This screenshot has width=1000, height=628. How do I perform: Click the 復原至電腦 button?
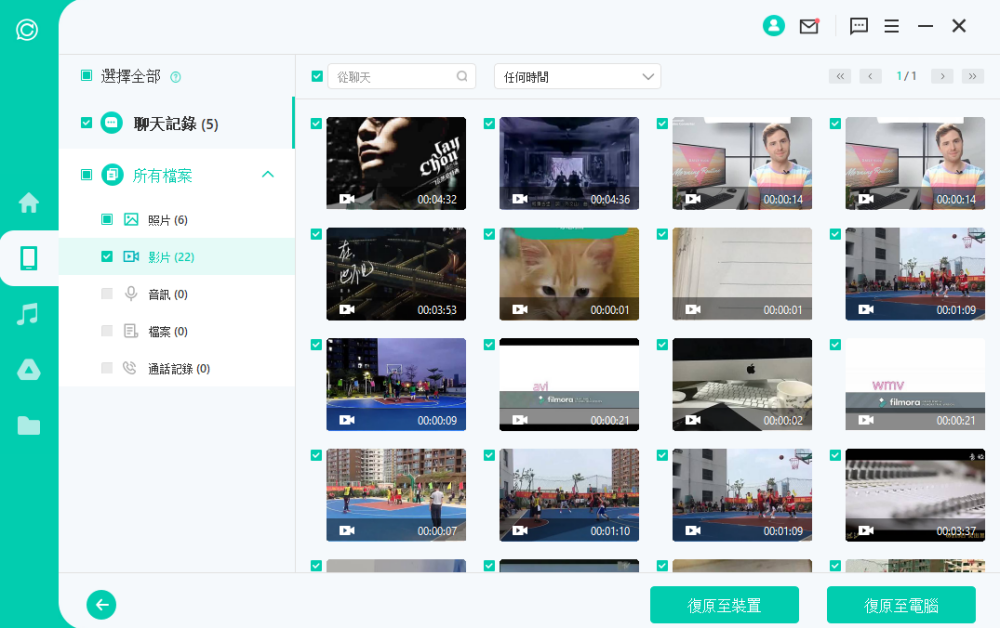[x=901, y=605]
